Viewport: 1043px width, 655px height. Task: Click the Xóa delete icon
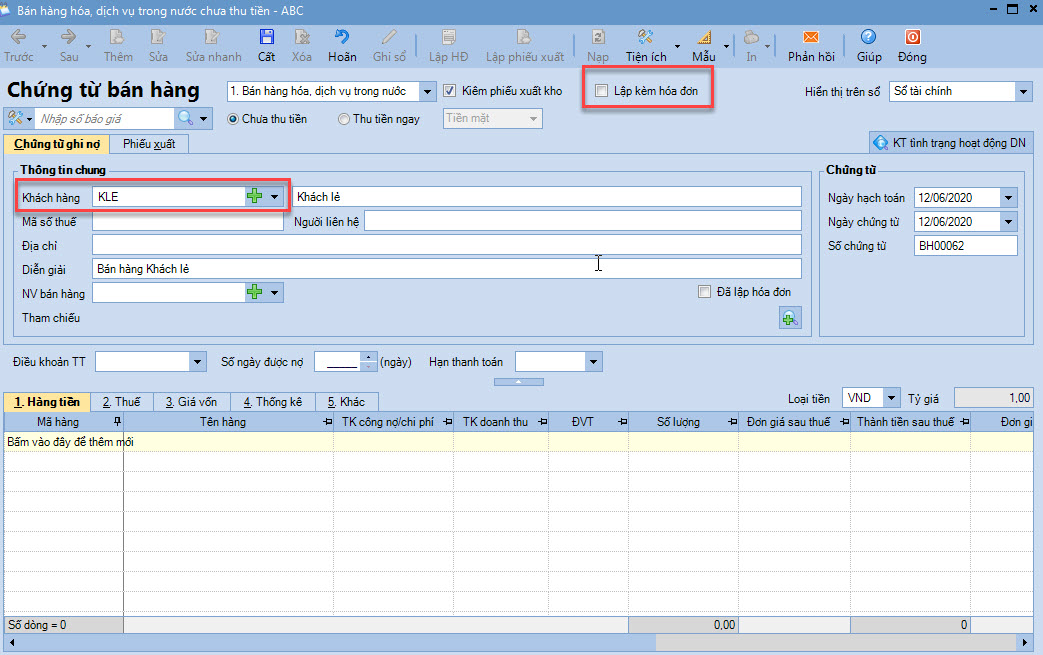(x=302, y=37)
